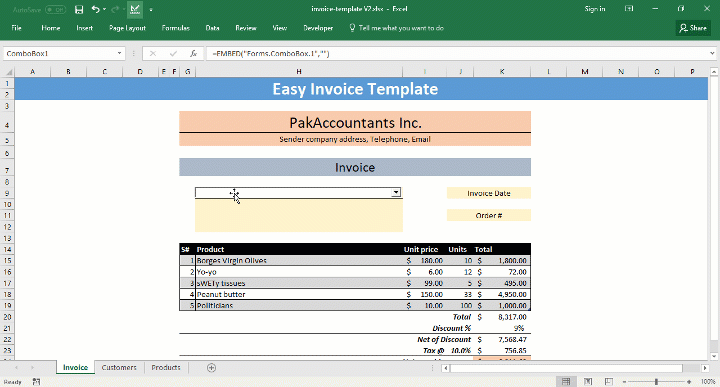Click the 100% zoom level
720x387 pixels.
[708, 381]
